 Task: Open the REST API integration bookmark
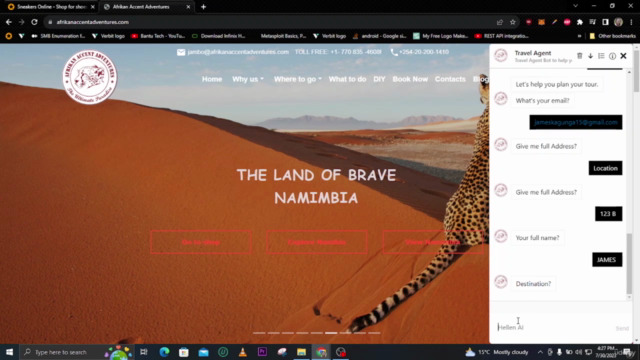click(x=502, y=36)
